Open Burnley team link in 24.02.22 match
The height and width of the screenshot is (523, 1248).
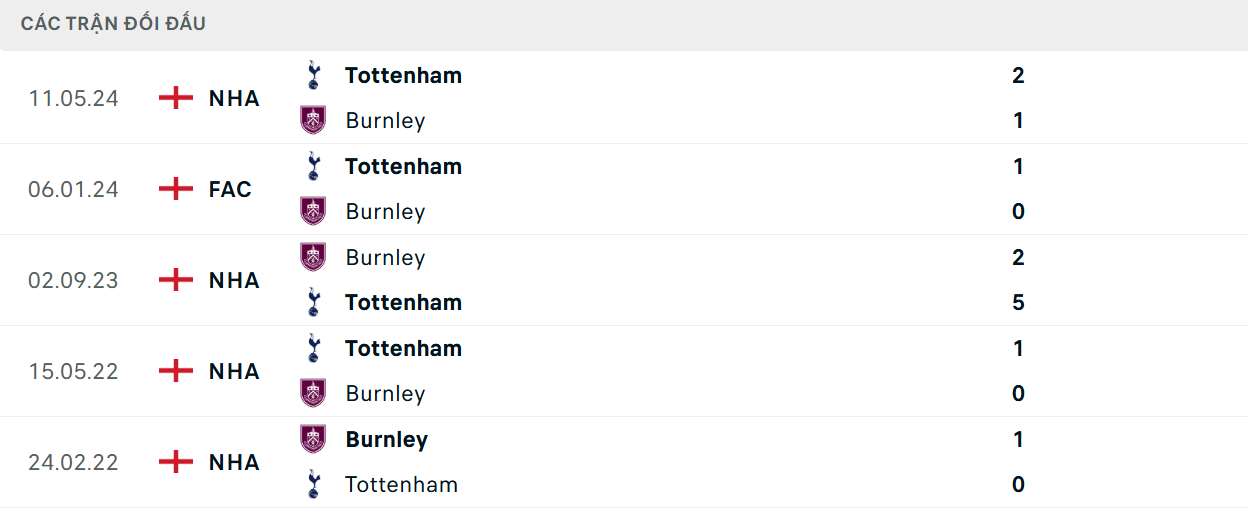(x=386, y=439)
